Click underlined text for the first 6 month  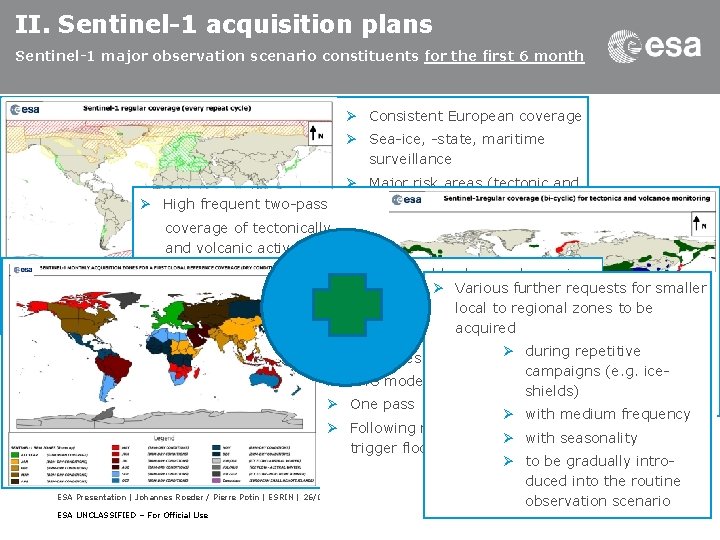click(504, 56)
